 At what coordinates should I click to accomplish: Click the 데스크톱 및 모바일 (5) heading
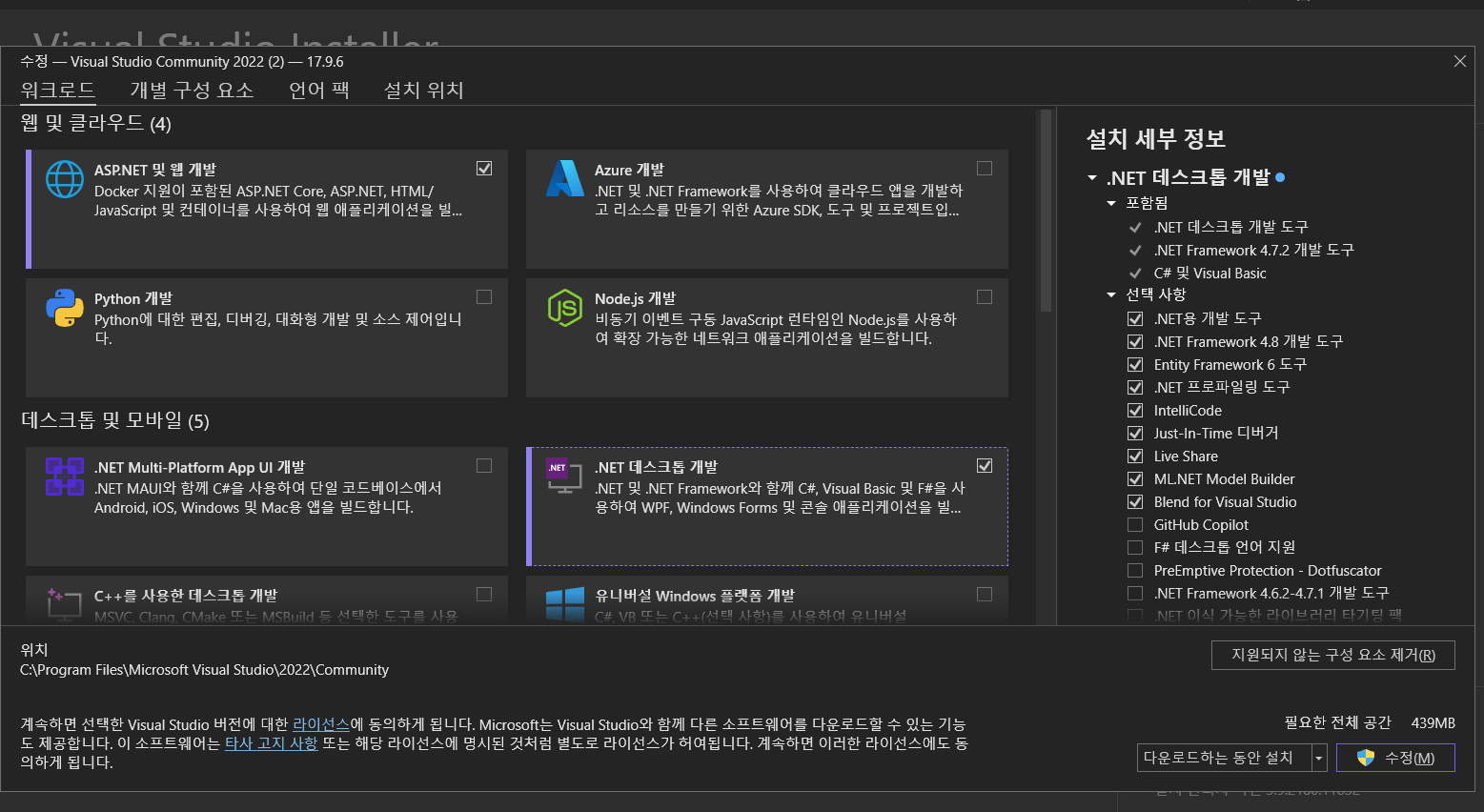115,420
